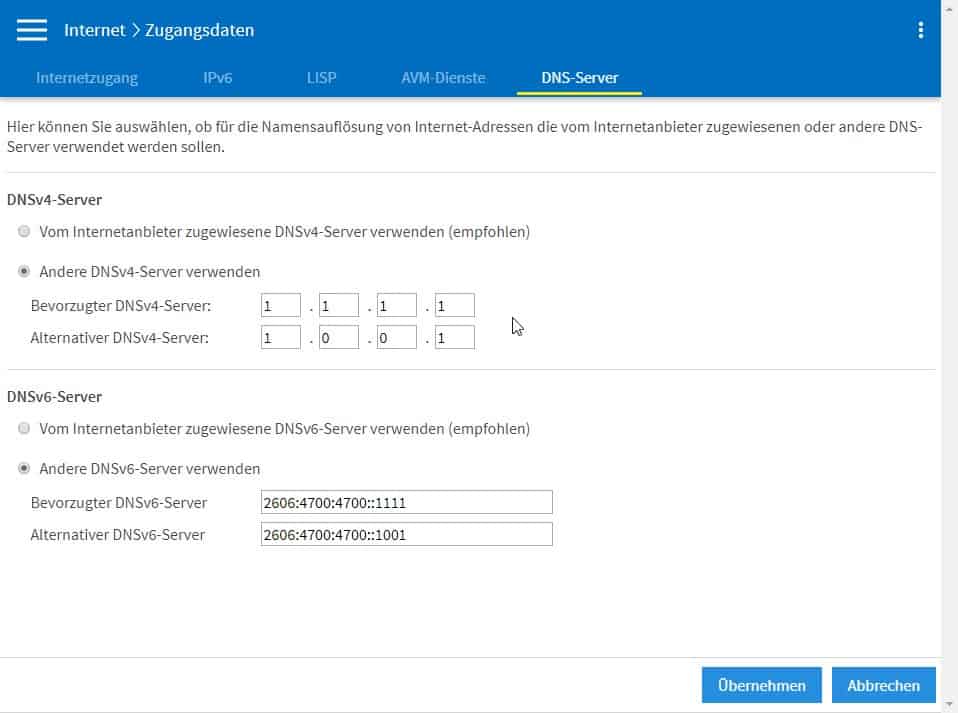This screenshot has width=958, height=713.
Task: Go to the AVM-Dienste tab
Action: pos(443,77)
